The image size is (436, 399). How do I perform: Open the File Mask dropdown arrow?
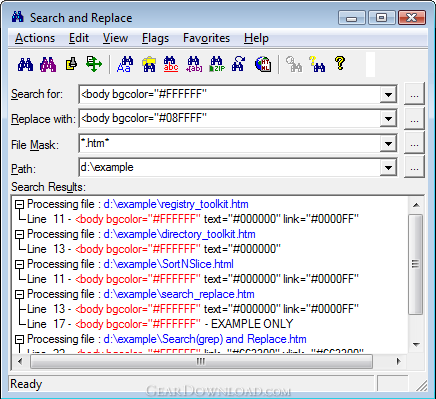388,144
